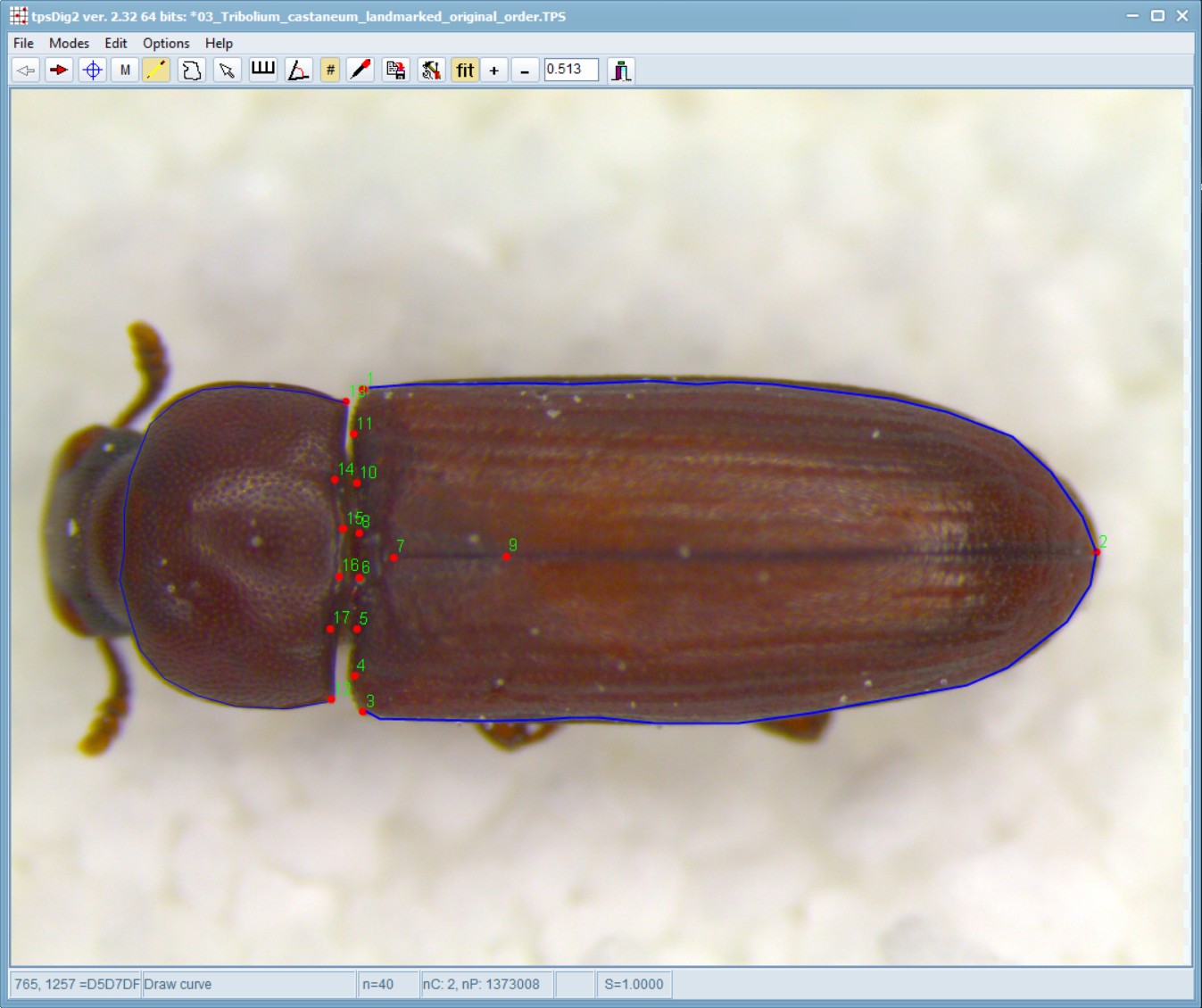Click the zoom factor field showing 0.513
The image size is (1202, 1008).
(571, 70)
